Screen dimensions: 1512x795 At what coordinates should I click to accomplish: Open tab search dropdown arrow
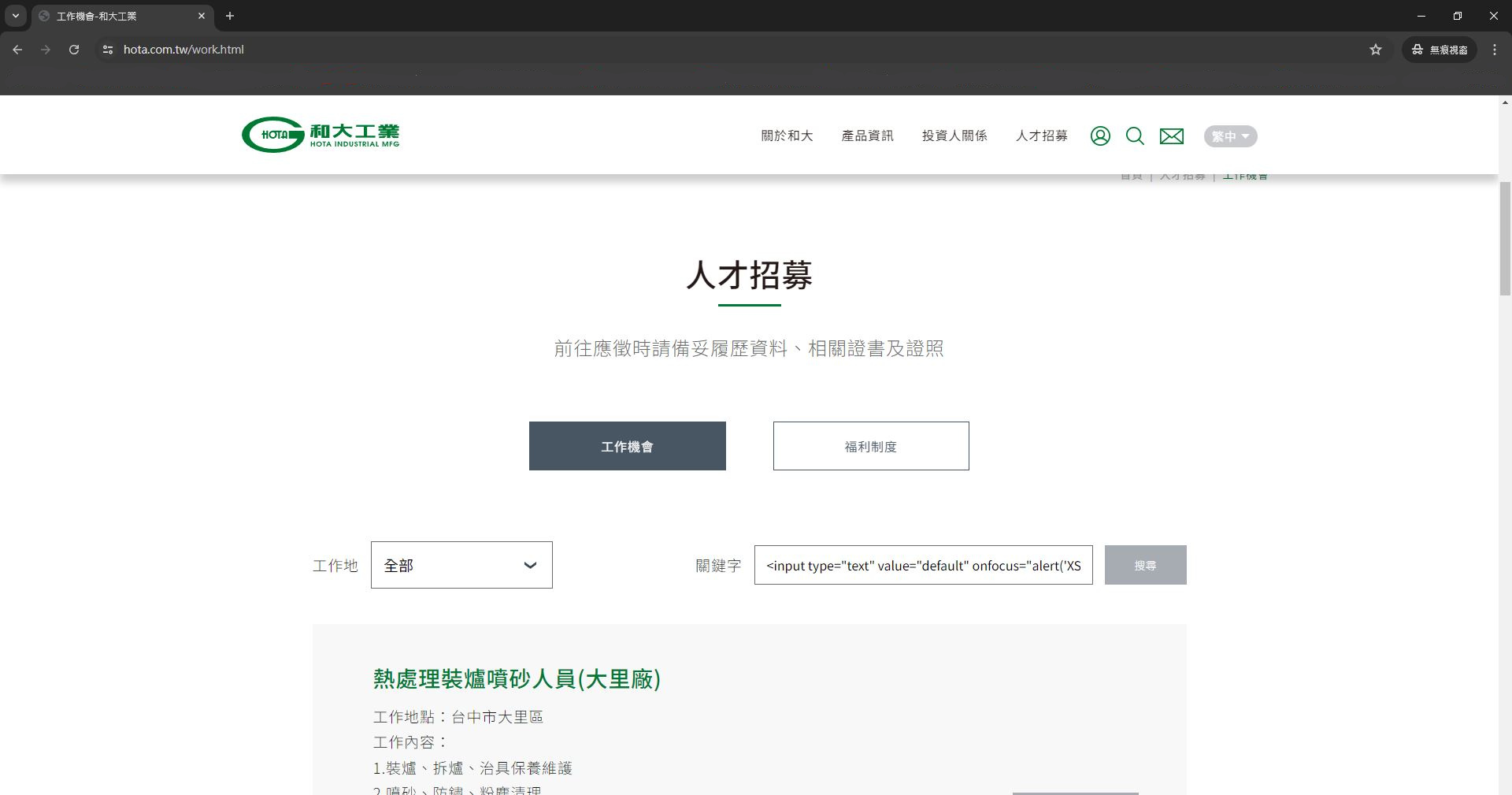click(15, 16)
